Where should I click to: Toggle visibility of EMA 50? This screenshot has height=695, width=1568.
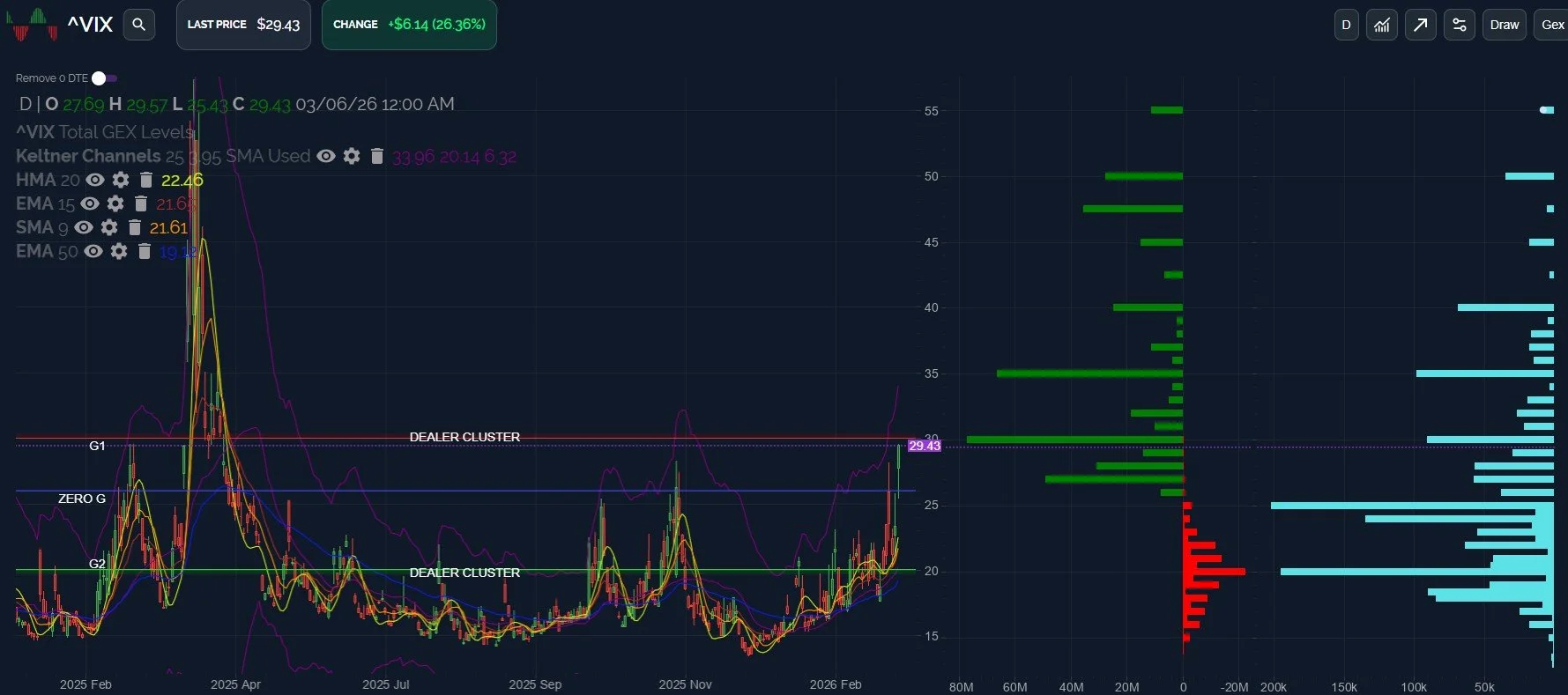click(93, 251)
